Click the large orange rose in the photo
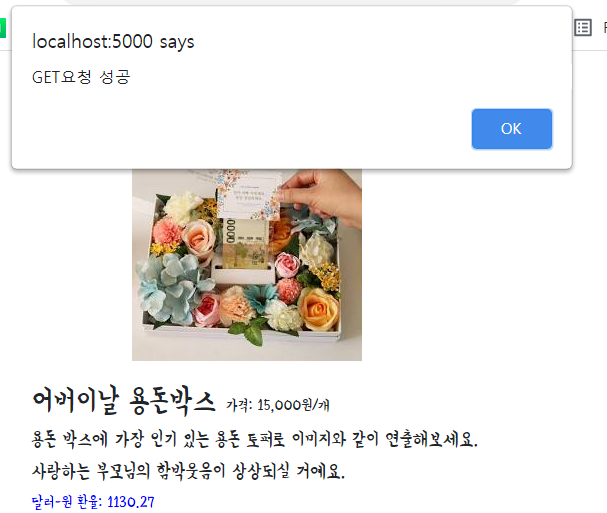This screenshot has height=513, width=607. coord(319,310)
